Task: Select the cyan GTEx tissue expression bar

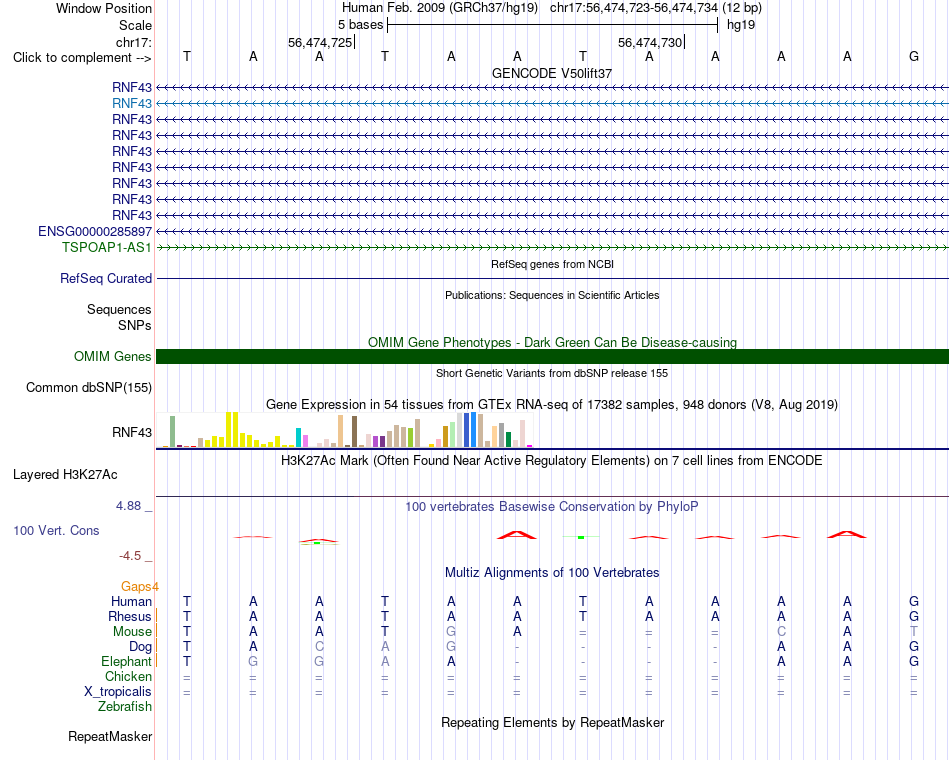Action: point(299,437)
